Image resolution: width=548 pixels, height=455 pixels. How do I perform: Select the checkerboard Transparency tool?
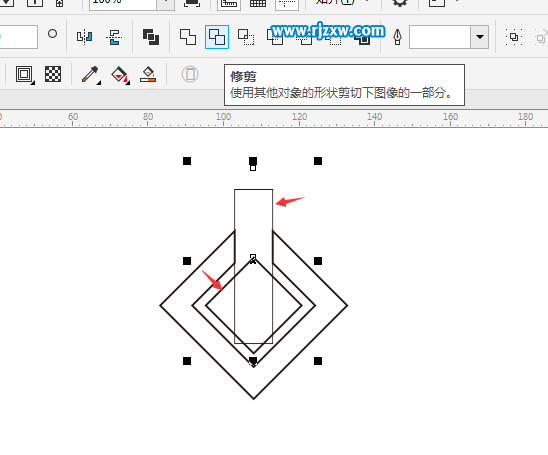click(x=53, y=74)
